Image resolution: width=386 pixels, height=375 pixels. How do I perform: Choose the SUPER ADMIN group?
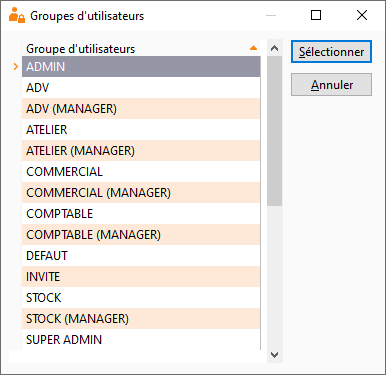141,340
